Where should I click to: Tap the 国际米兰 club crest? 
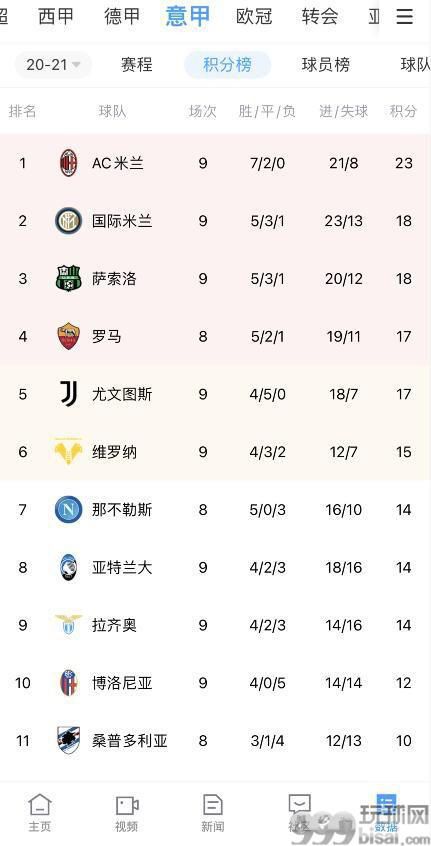[x=69, y=221]
